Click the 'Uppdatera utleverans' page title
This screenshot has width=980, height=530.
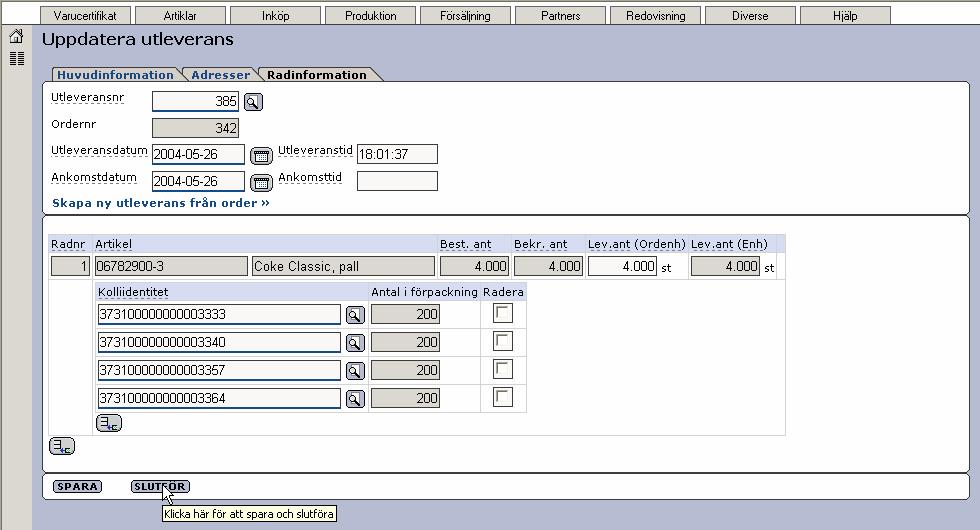[138, 39]
